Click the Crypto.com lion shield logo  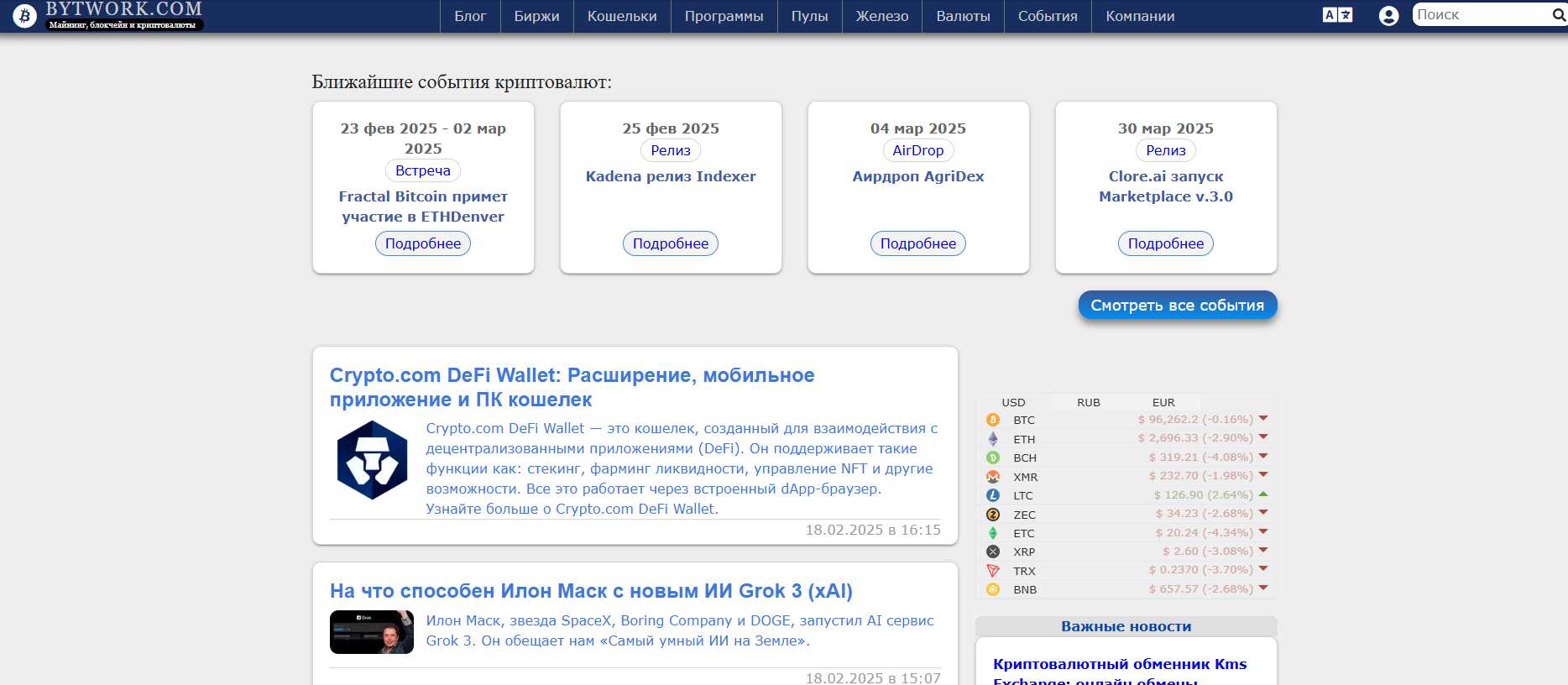372,460
